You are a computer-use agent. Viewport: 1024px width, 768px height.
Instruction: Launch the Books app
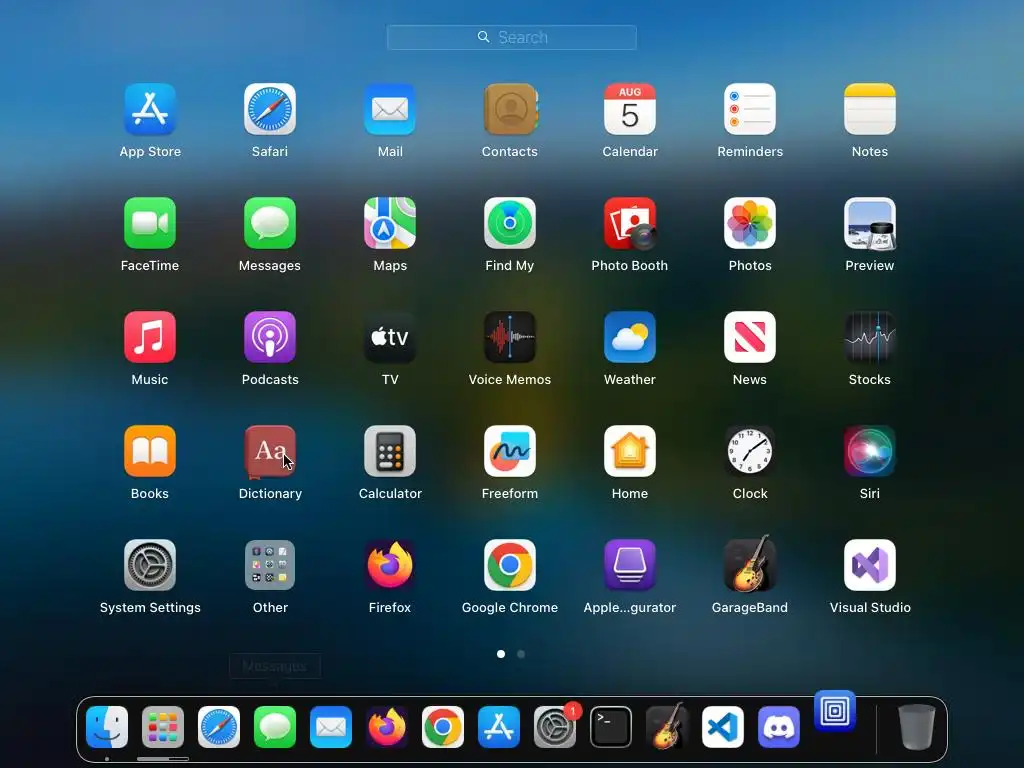pos(150,451)
